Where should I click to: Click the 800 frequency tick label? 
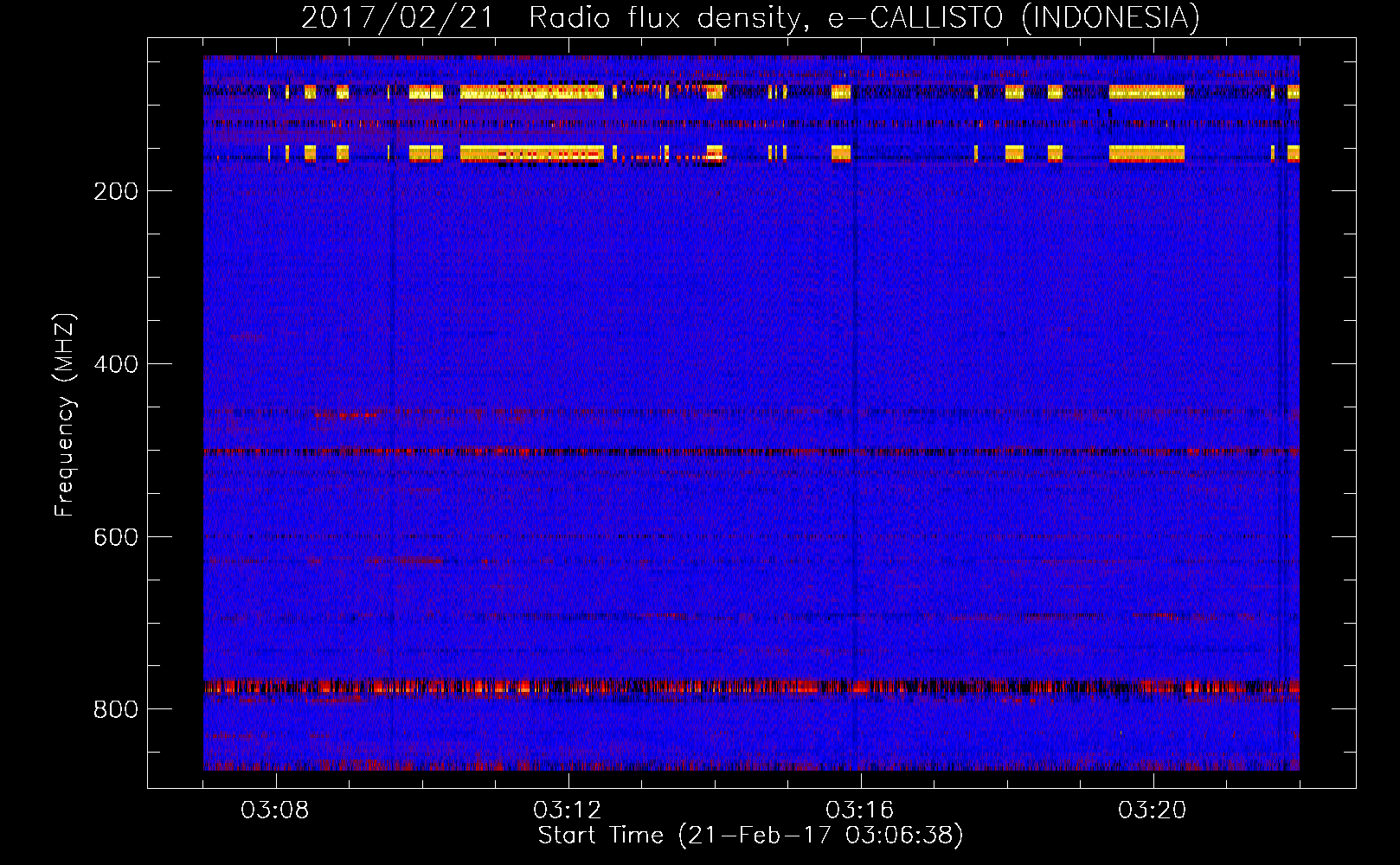116,709
